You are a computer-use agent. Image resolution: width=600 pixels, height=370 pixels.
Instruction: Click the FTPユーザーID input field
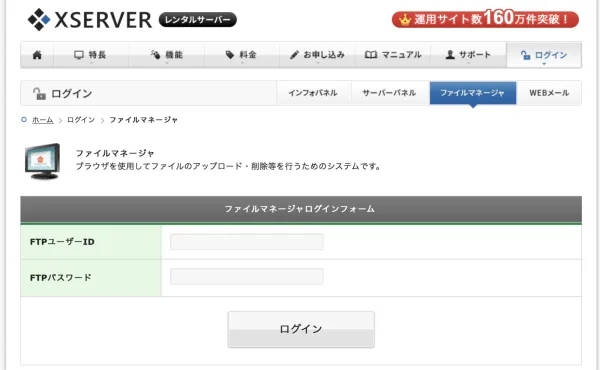coord(247,242)
